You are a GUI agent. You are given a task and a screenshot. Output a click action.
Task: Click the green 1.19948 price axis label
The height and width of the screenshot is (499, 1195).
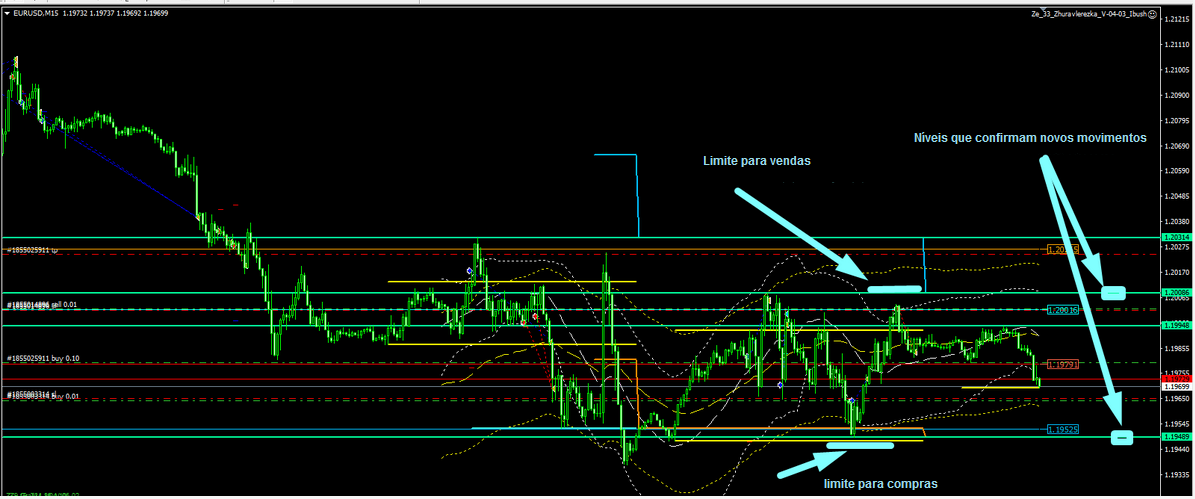(1176, 325)
